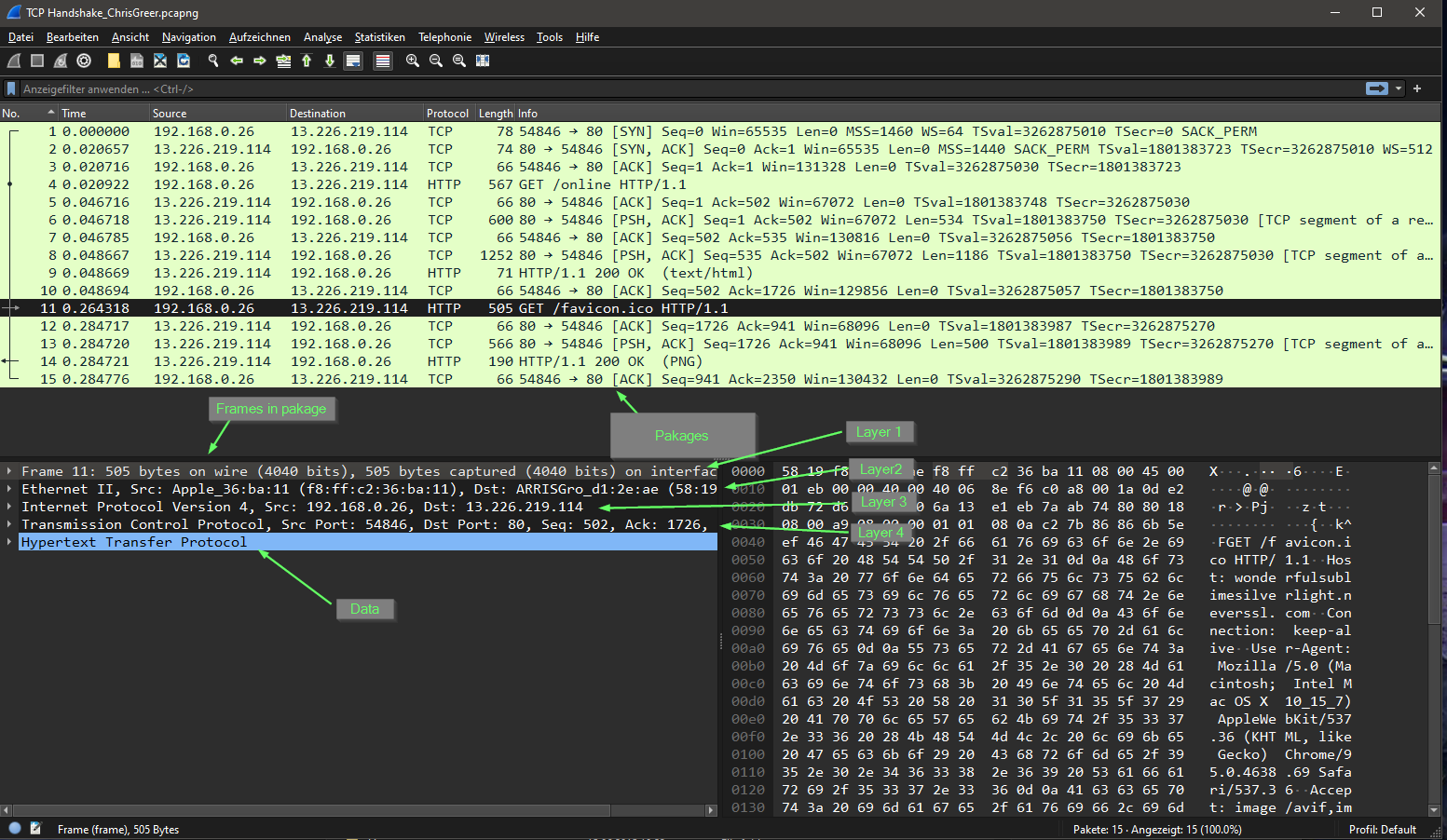Find a packet with magnifier icon
Screen dimensions: 1447x840
[213, 61]
